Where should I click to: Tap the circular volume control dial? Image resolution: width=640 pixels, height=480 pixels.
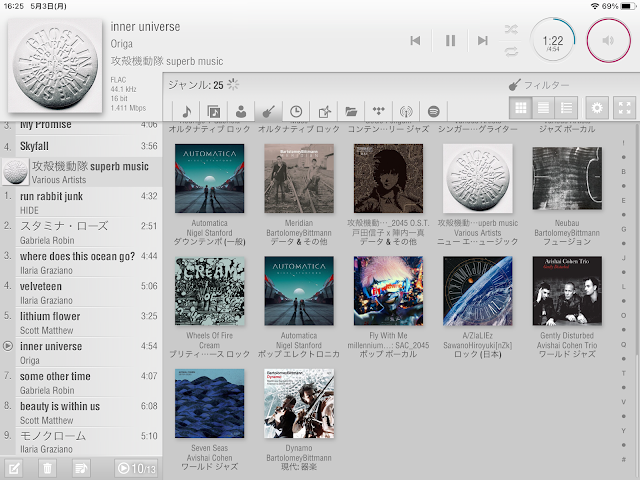[608, 40]
